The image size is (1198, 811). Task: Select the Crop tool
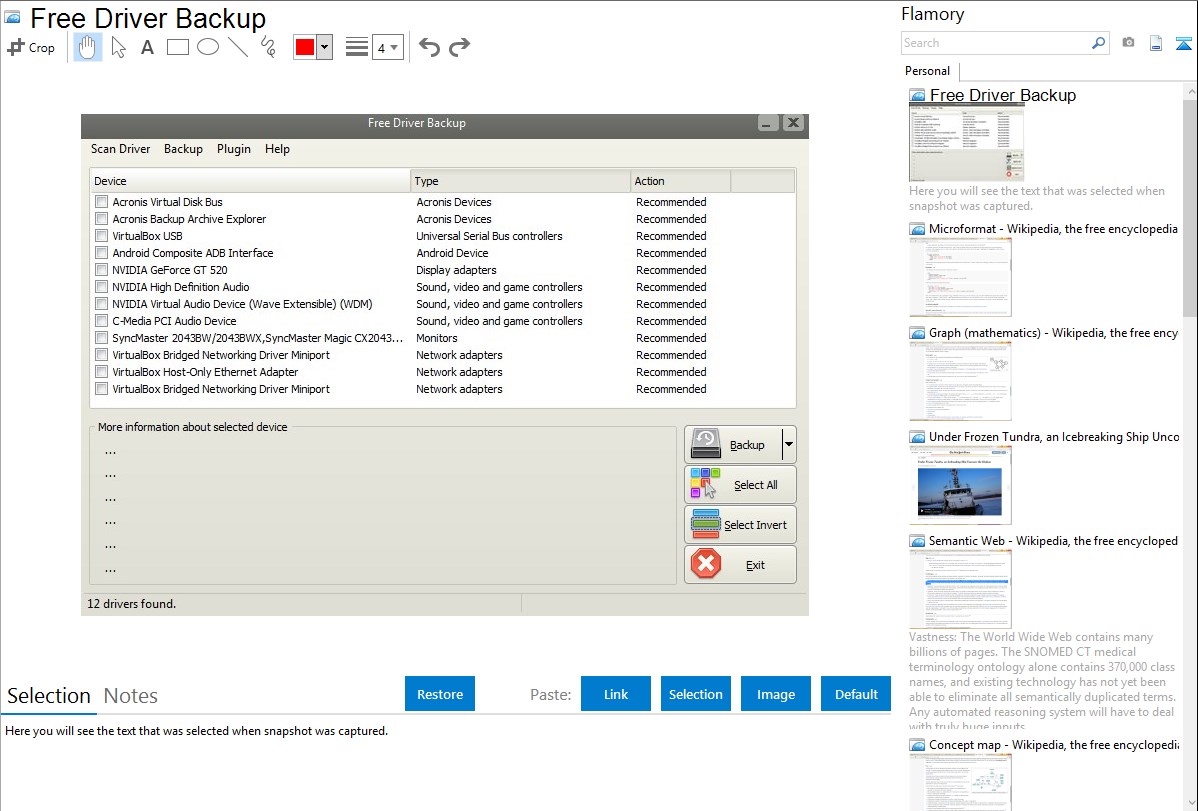tap(31, 47)
